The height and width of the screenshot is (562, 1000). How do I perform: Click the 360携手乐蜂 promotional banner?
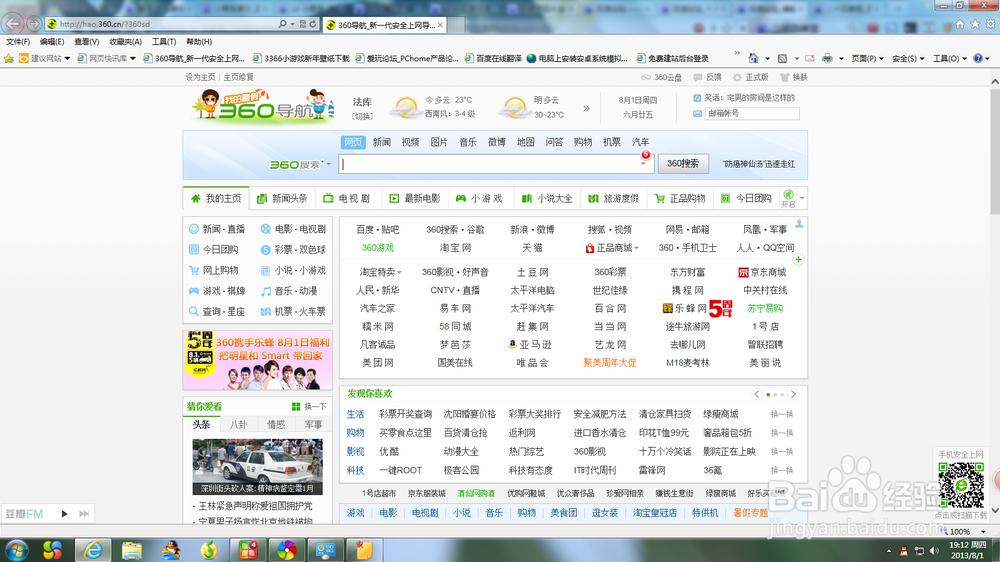(258, 360)
